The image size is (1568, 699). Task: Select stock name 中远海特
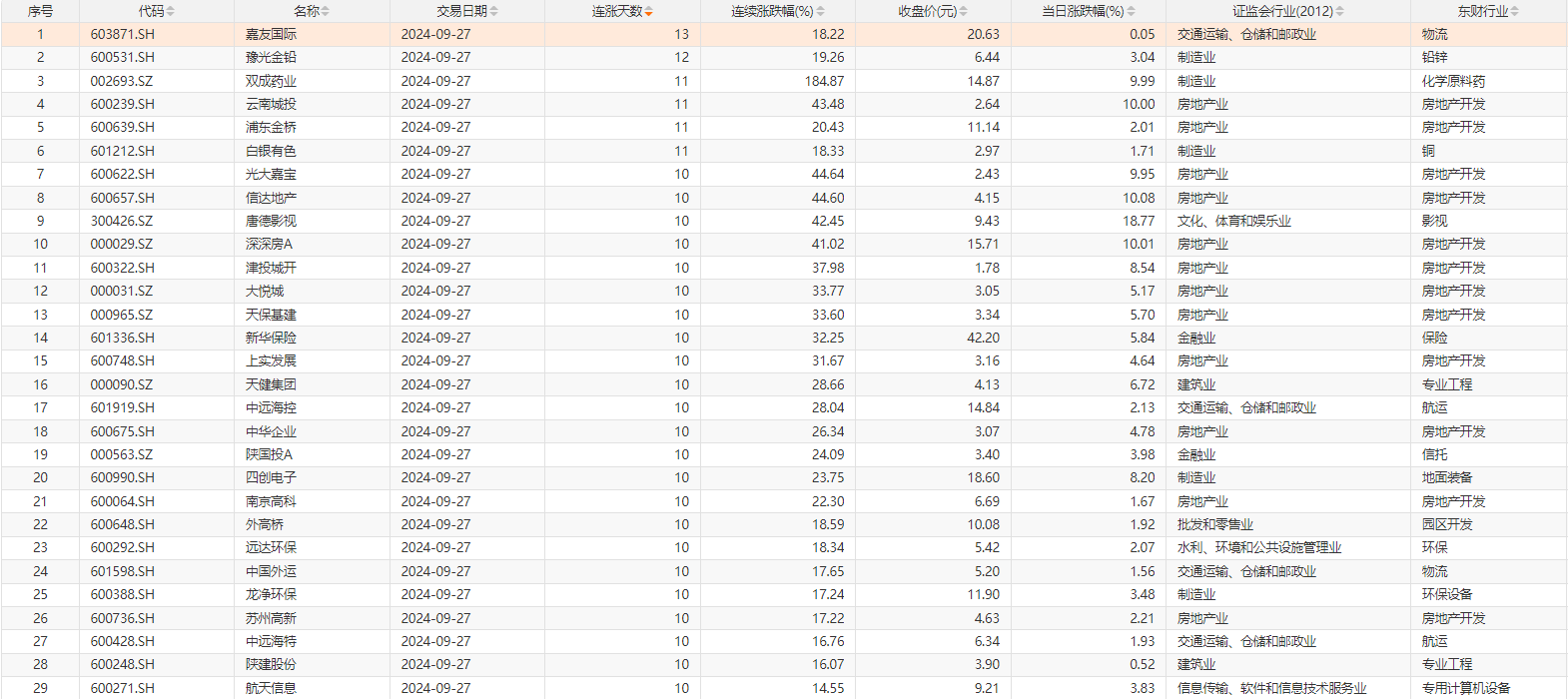tap(271, 641)
